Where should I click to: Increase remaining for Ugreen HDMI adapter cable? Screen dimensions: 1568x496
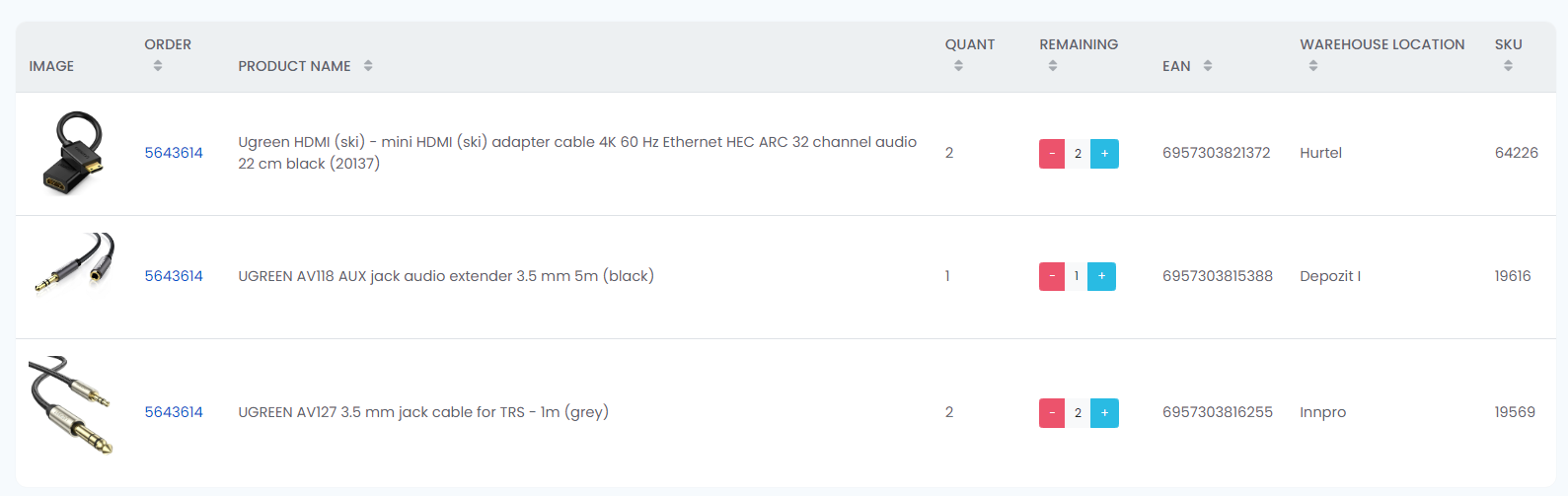point(1104,154)
